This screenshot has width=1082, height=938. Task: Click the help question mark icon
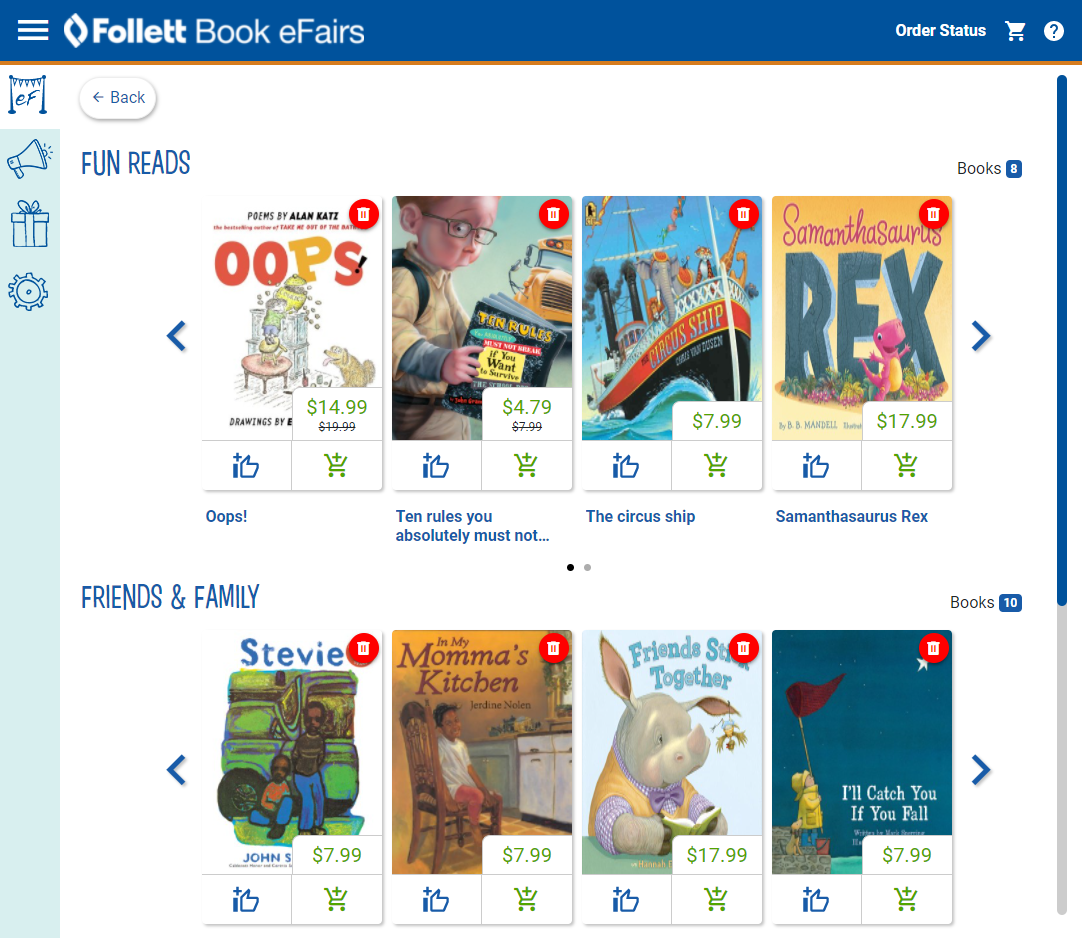(1054, 30)
